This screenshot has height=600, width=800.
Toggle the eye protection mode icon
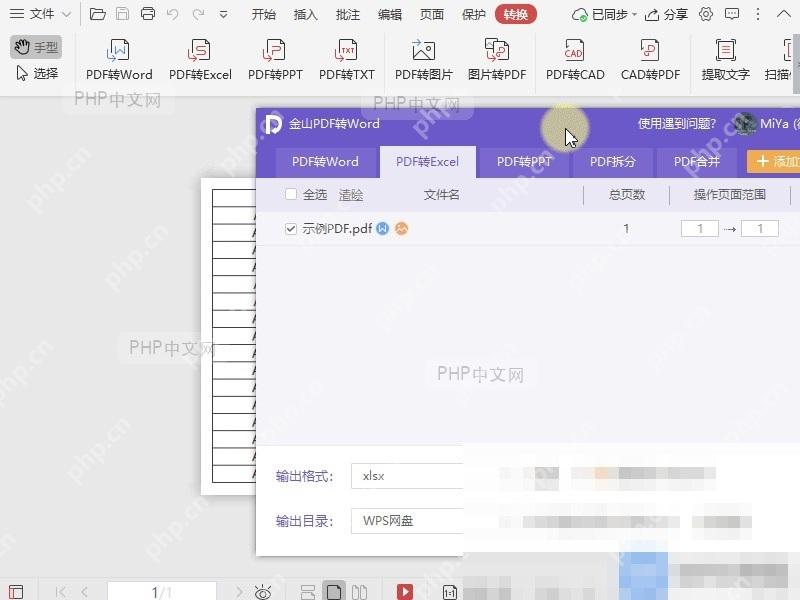pos(263,592)
